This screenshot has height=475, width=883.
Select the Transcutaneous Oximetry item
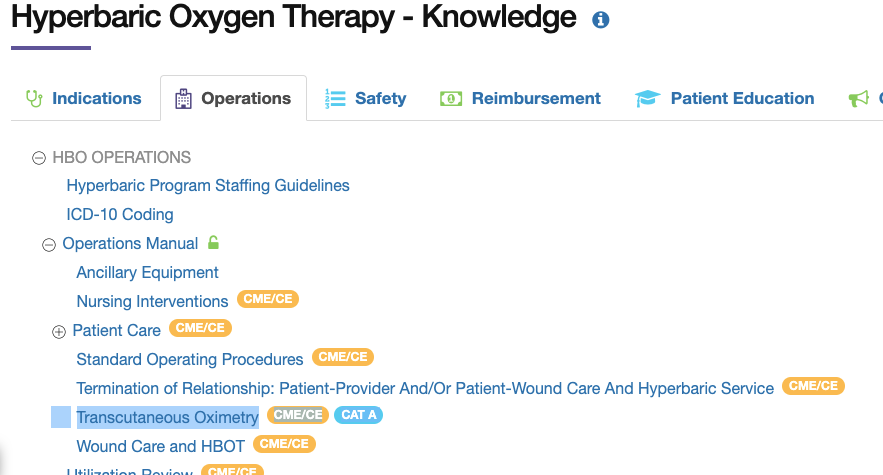167,417
